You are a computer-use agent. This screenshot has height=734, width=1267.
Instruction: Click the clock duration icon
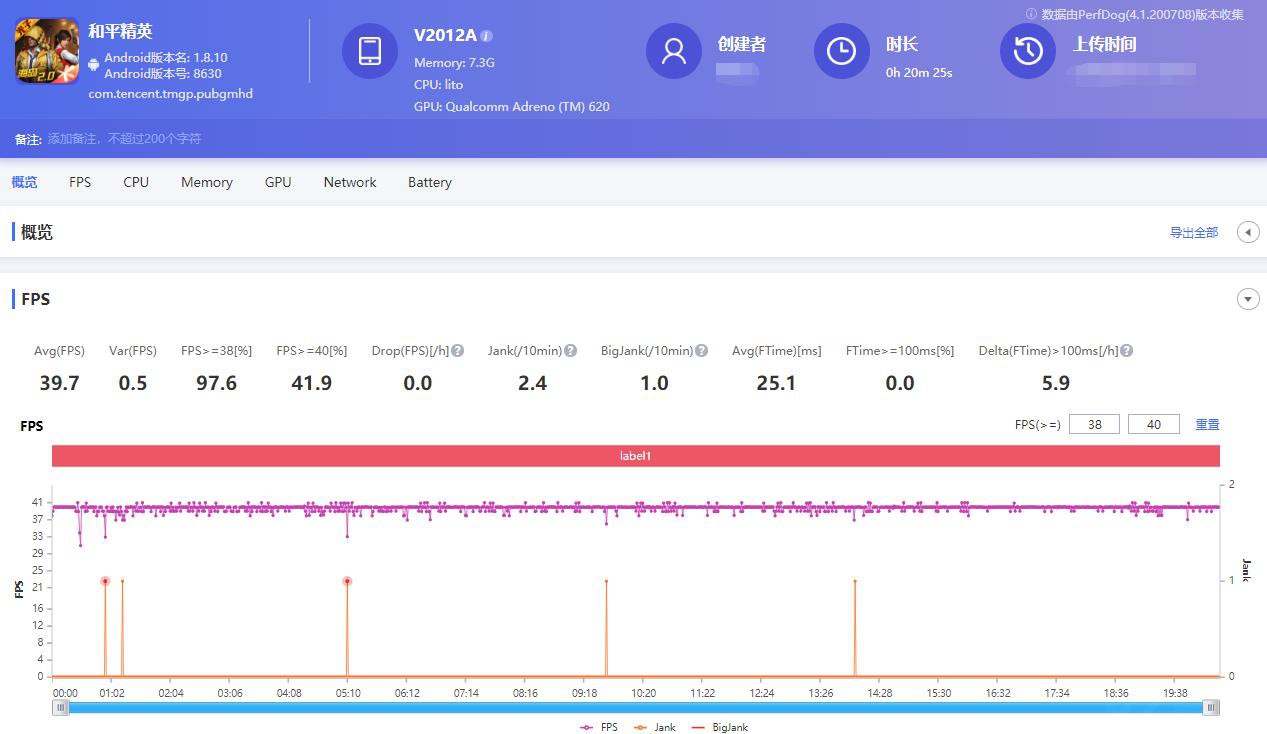[x=841, y=51]
